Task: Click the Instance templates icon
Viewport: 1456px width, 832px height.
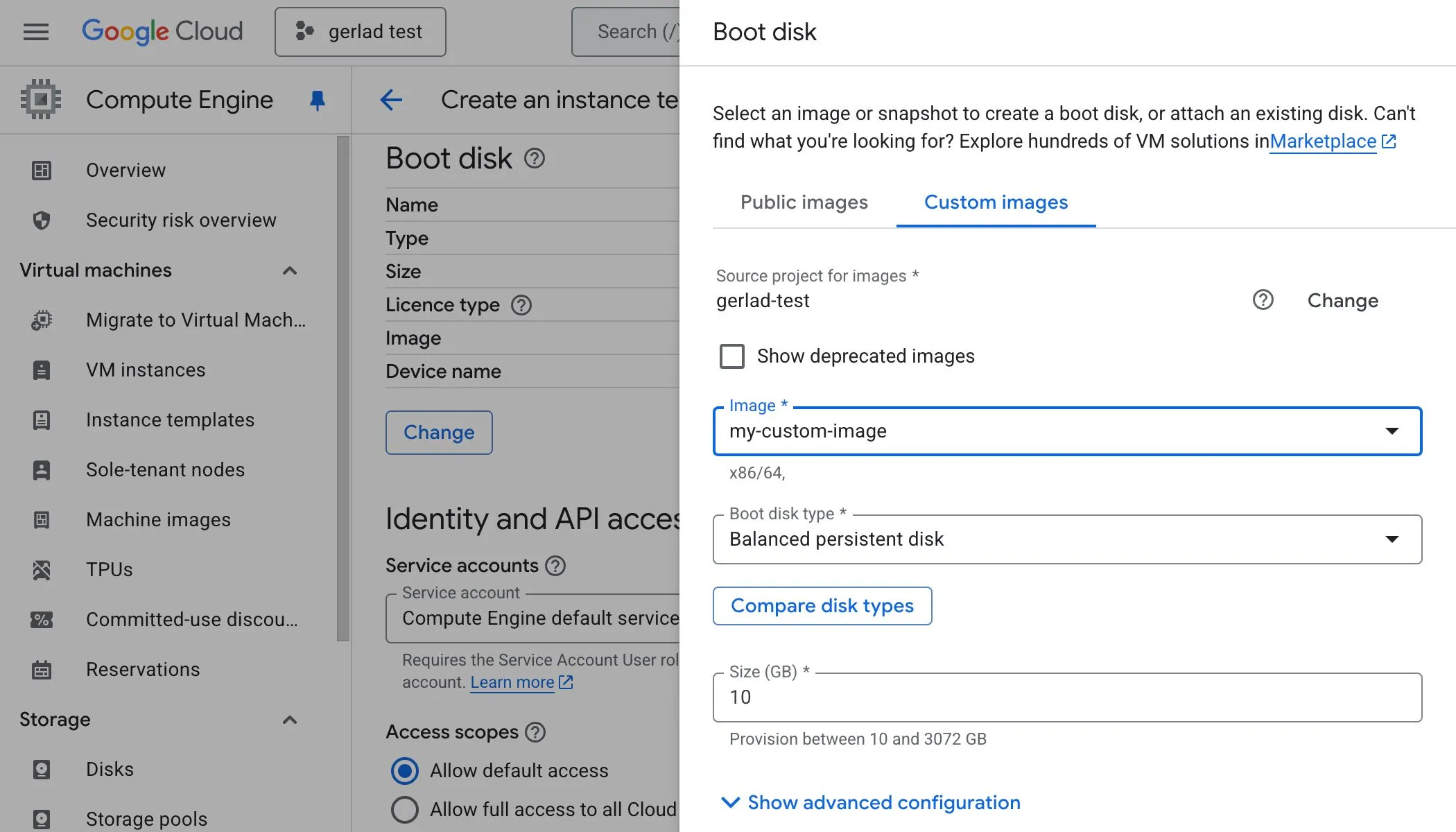Action: 42,420
